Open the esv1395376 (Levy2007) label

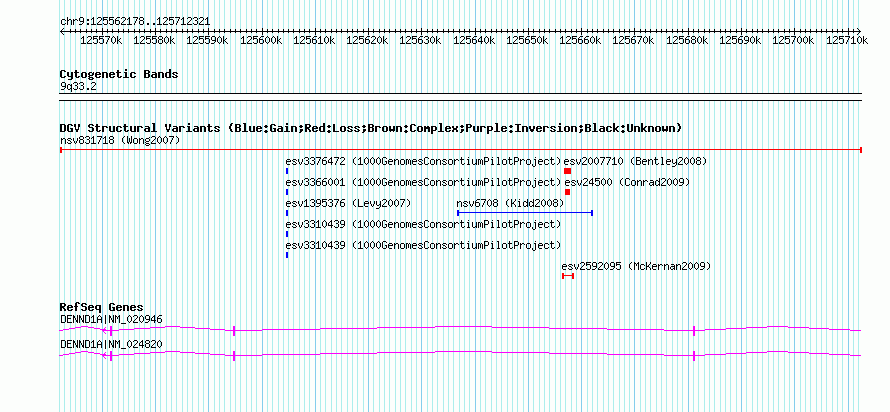(x=349, y=203)
